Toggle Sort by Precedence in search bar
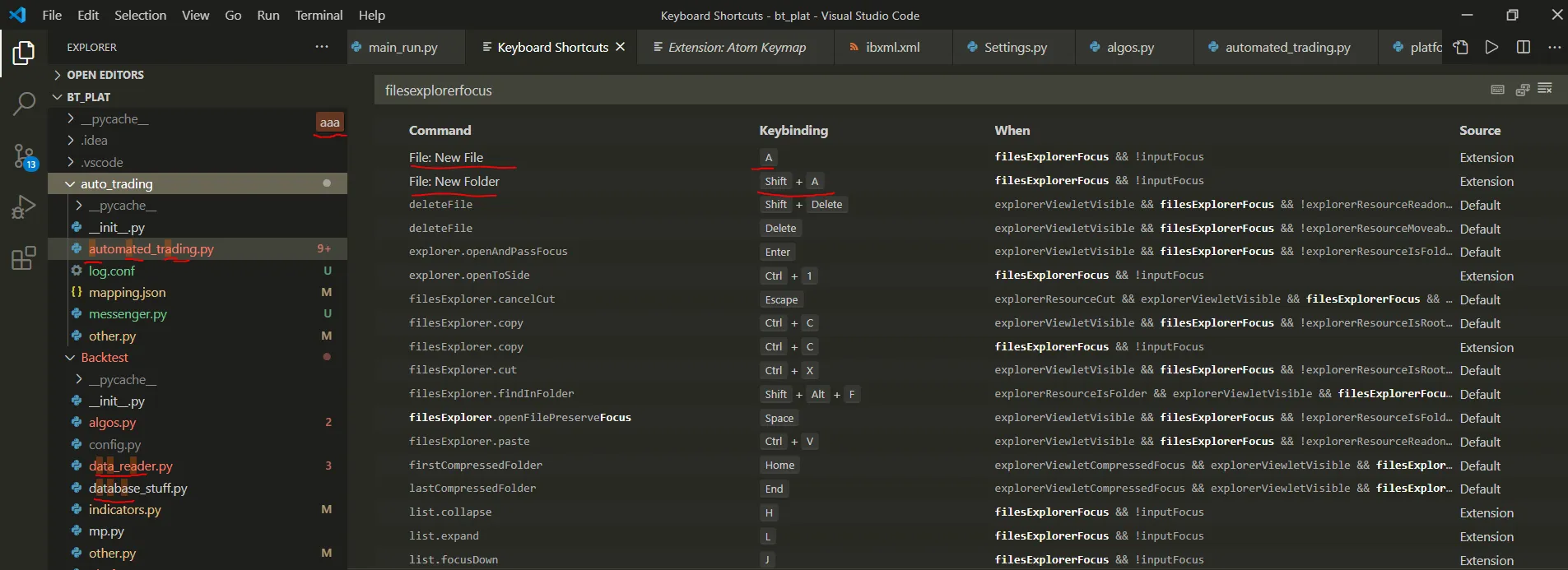 click(1523, 90)
